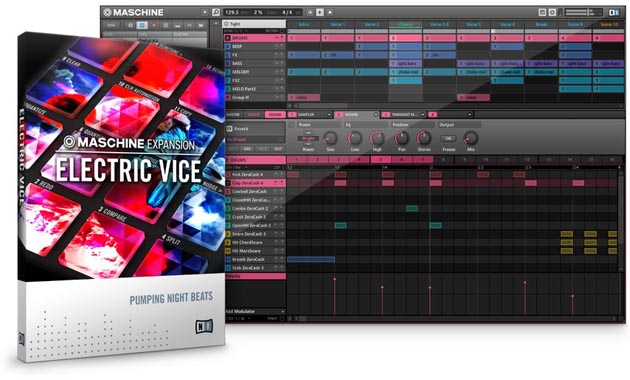Select the highlighted blue browser filter icon
The image size is (630, 380).
[x=142, y=25]
